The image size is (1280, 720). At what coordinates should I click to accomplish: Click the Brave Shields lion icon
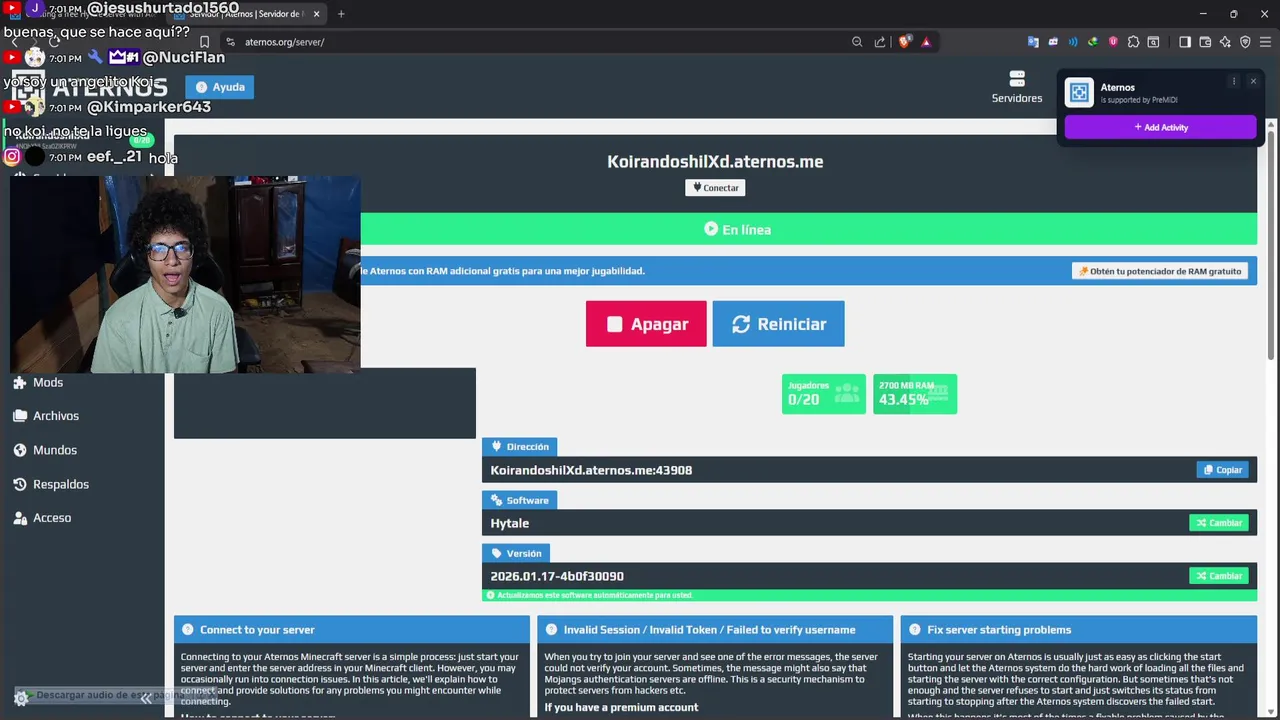click(905, 42)
